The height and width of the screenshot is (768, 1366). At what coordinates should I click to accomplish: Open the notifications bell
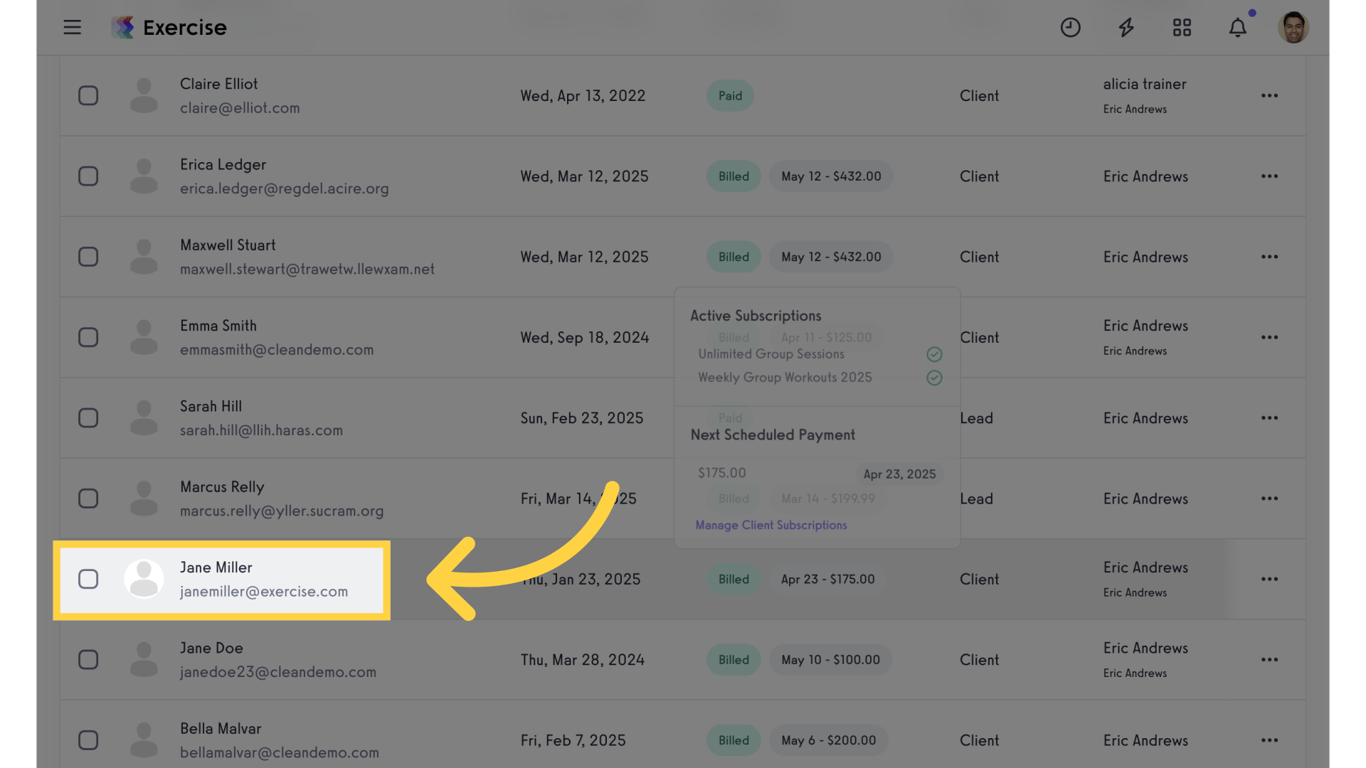pyautogui.click(x=1238, y=28)
